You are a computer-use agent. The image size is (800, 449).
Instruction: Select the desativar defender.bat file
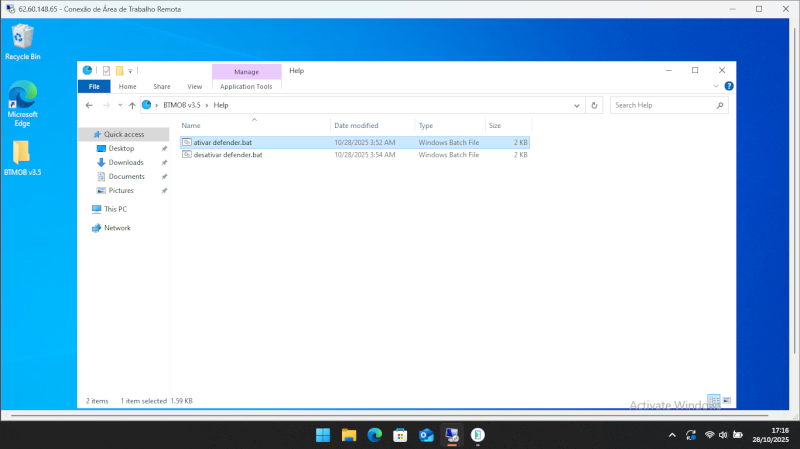(221, 155)
